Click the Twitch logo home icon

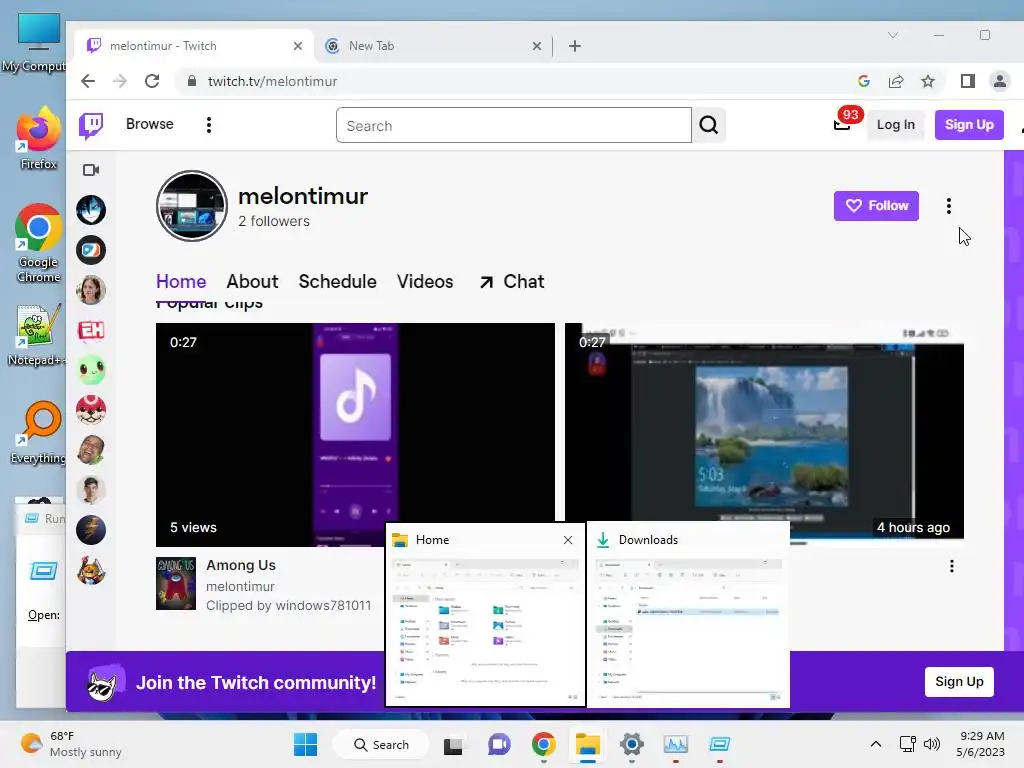tap(91, 125)
